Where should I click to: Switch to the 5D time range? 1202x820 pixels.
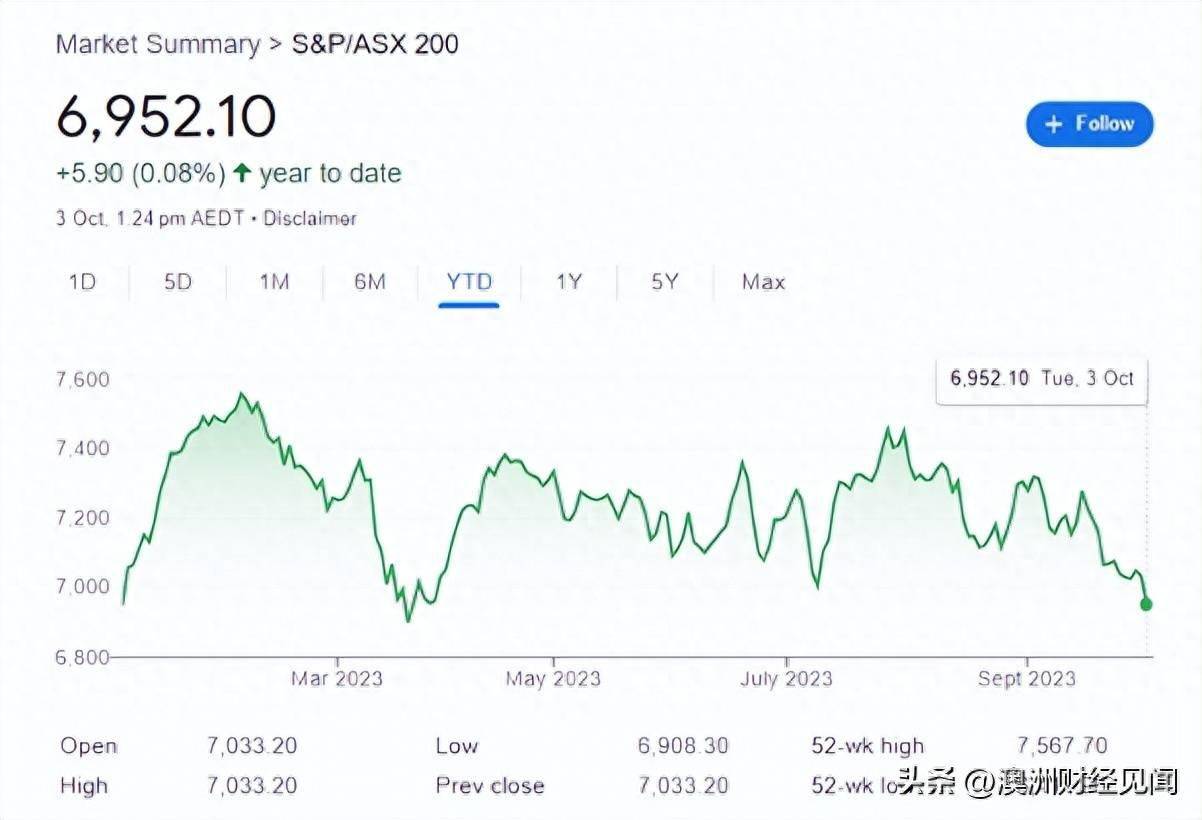pyautogui.click(x=177, y=282)
